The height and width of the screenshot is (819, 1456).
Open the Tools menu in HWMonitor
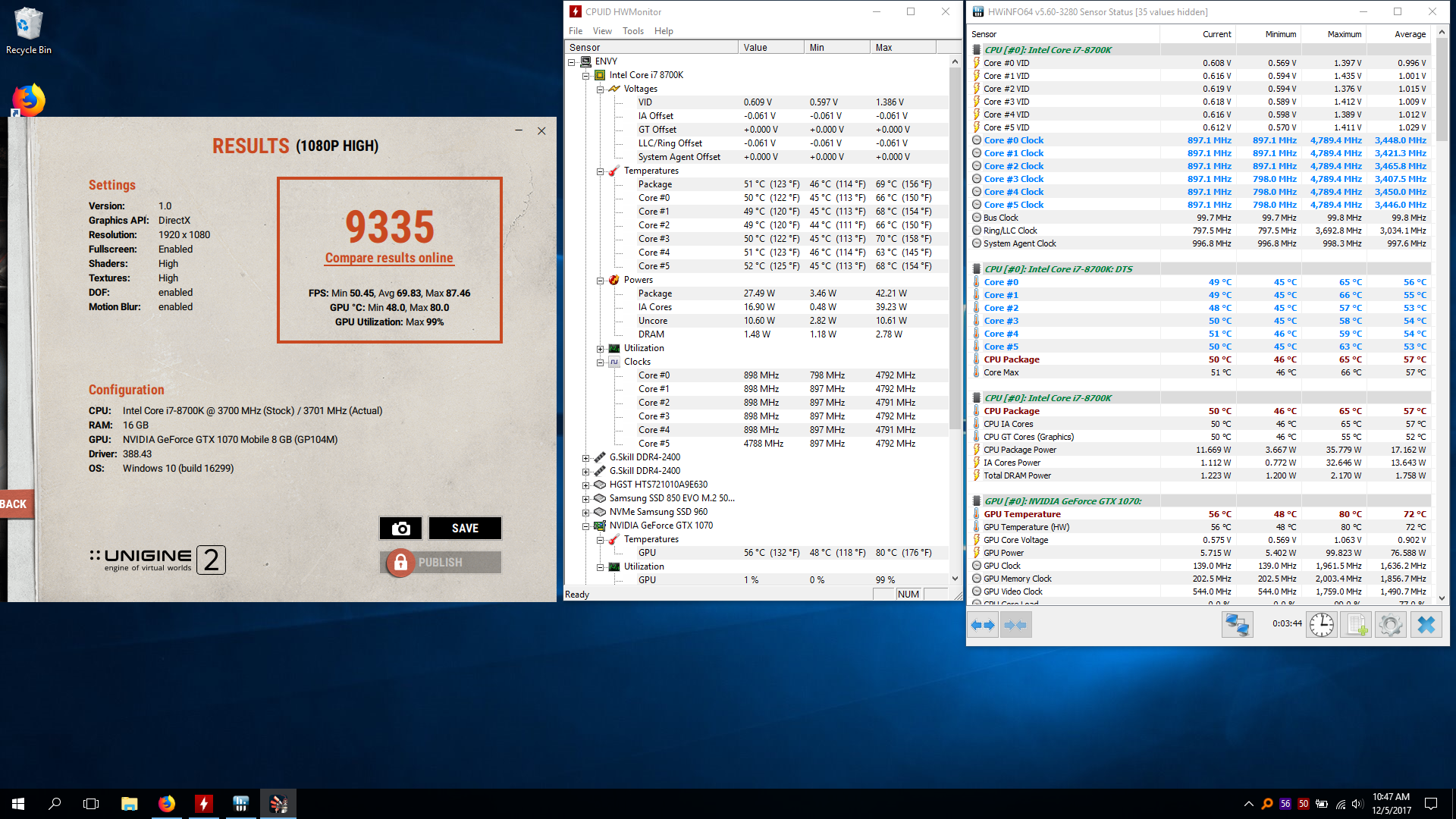633,31
